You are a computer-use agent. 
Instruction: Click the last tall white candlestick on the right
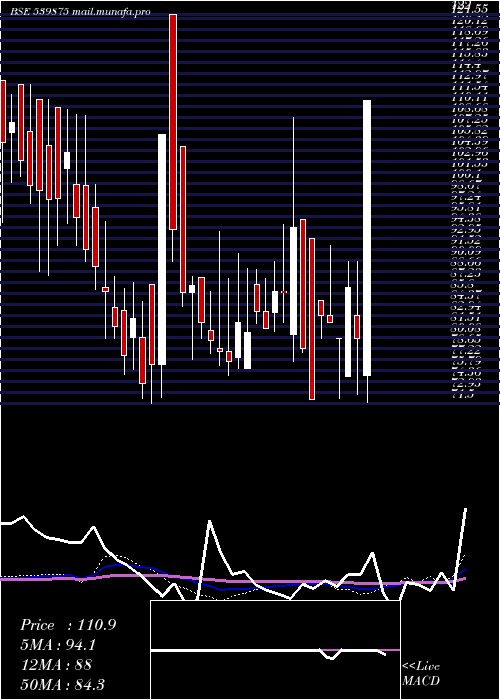367,238
